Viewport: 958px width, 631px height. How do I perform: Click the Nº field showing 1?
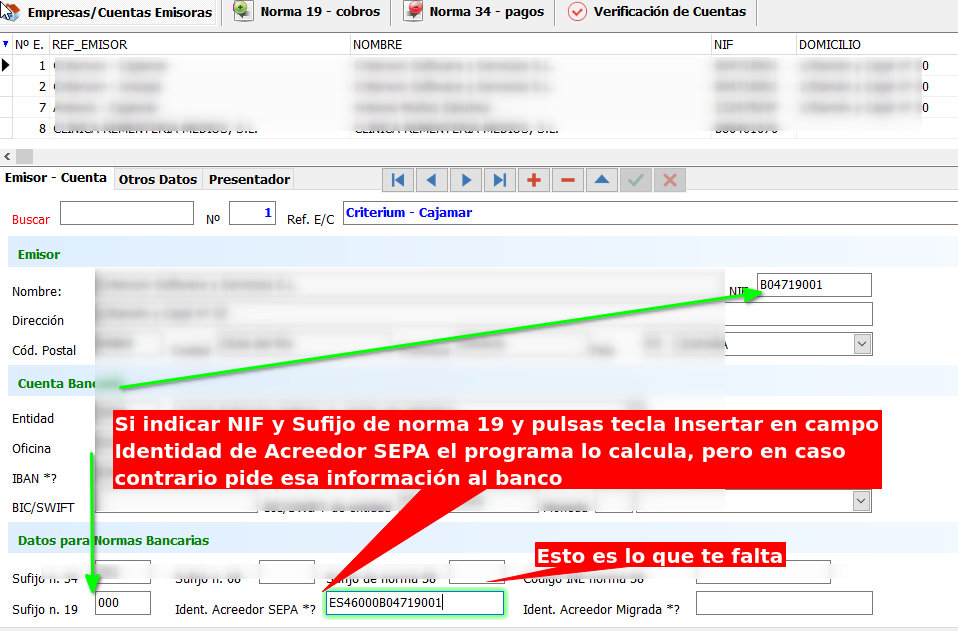click(x=252, y=213)
